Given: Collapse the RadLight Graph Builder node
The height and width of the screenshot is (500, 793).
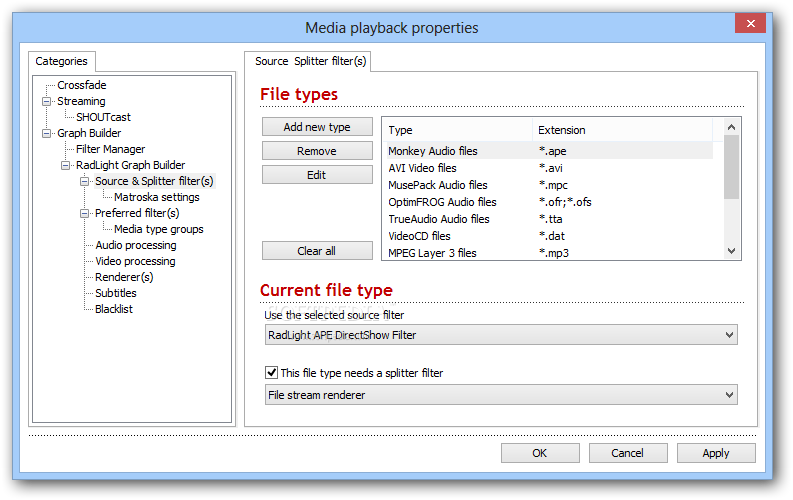Looking at the screenshot, I should 65,165.
